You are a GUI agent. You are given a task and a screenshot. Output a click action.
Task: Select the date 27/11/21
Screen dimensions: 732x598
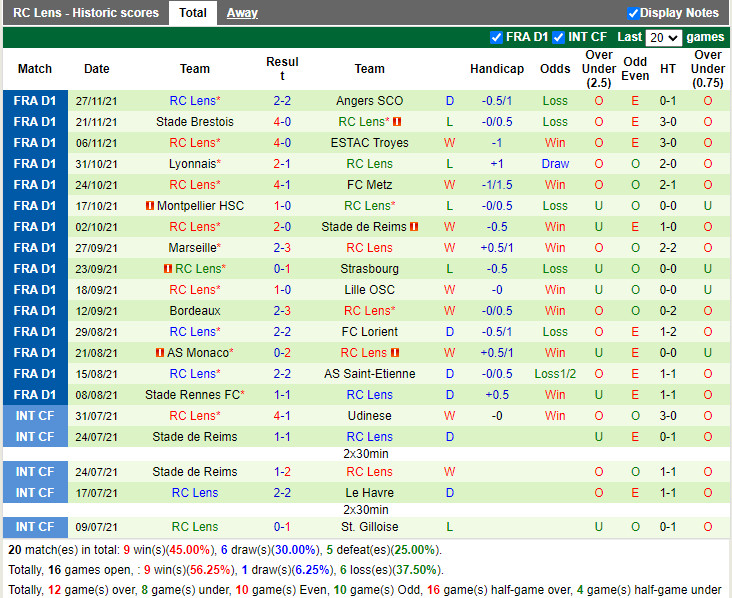point(97,101)
